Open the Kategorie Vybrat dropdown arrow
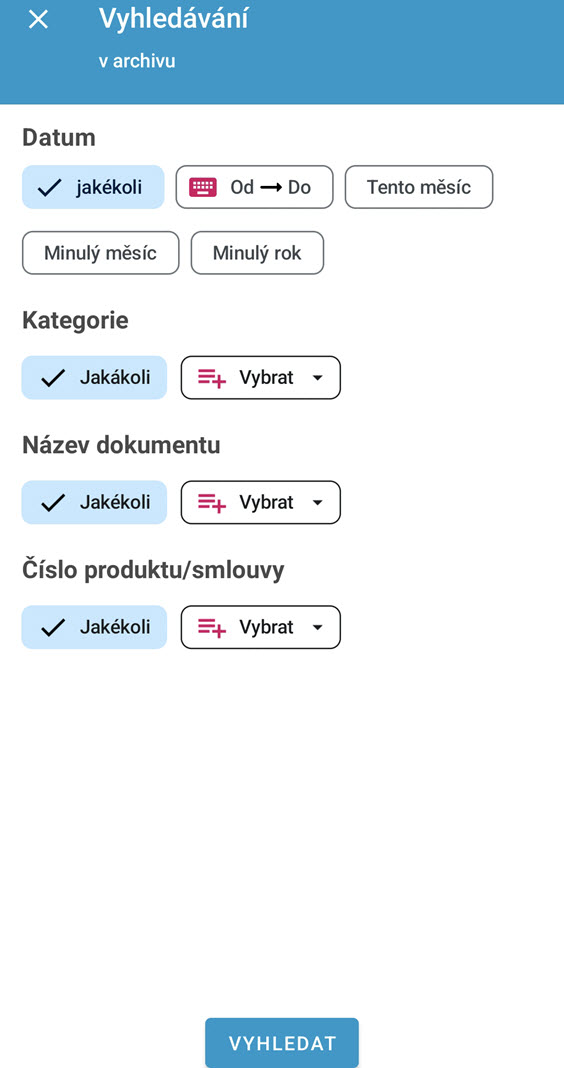 click(317, 378)
